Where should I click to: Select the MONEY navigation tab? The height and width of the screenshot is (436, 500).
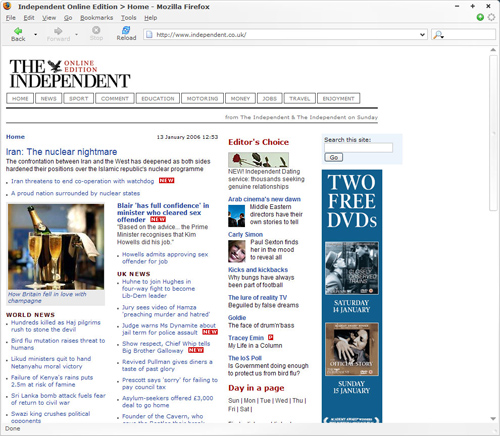240,98
